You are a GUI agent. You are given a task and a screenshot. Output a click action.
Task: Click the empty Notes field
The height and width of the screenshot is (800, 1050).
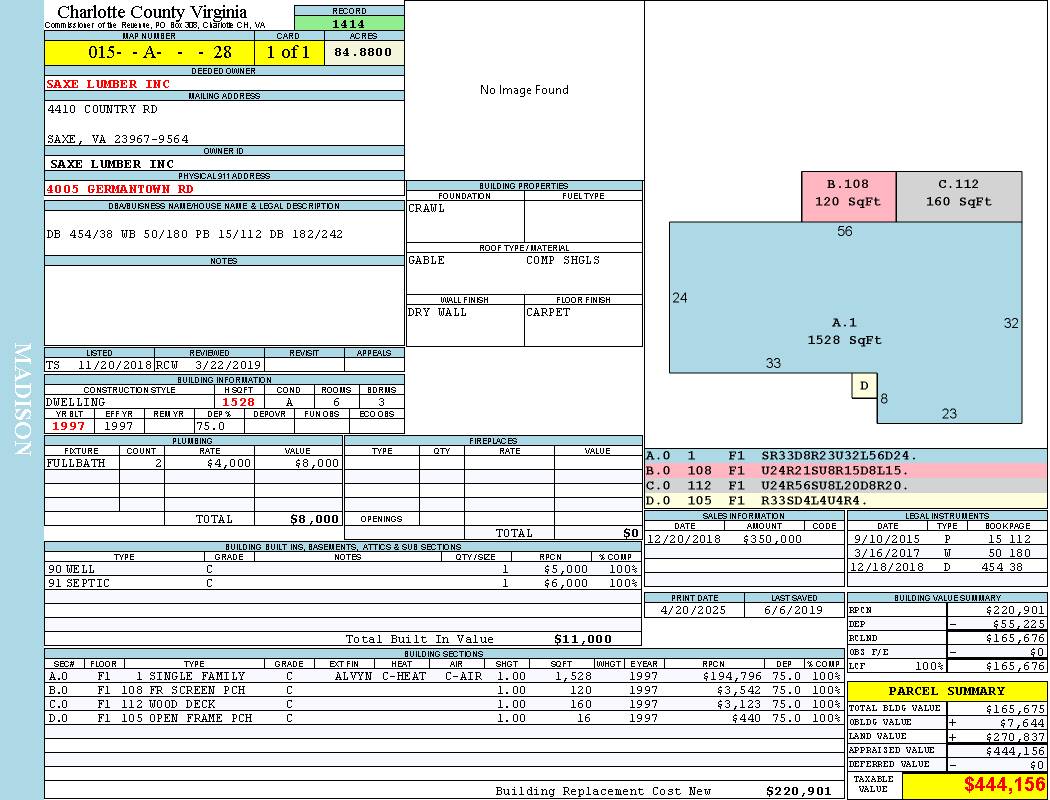point(224,305)
